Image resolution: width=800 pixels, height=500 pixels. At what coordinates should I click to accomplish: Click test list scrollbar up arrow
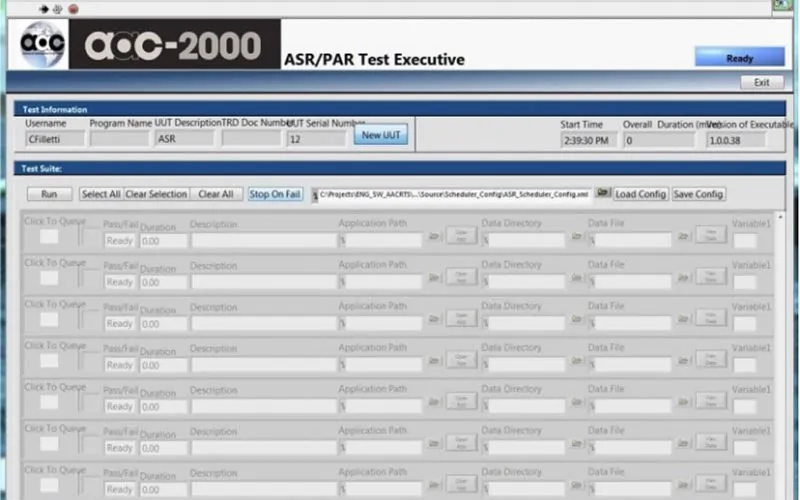780,217
